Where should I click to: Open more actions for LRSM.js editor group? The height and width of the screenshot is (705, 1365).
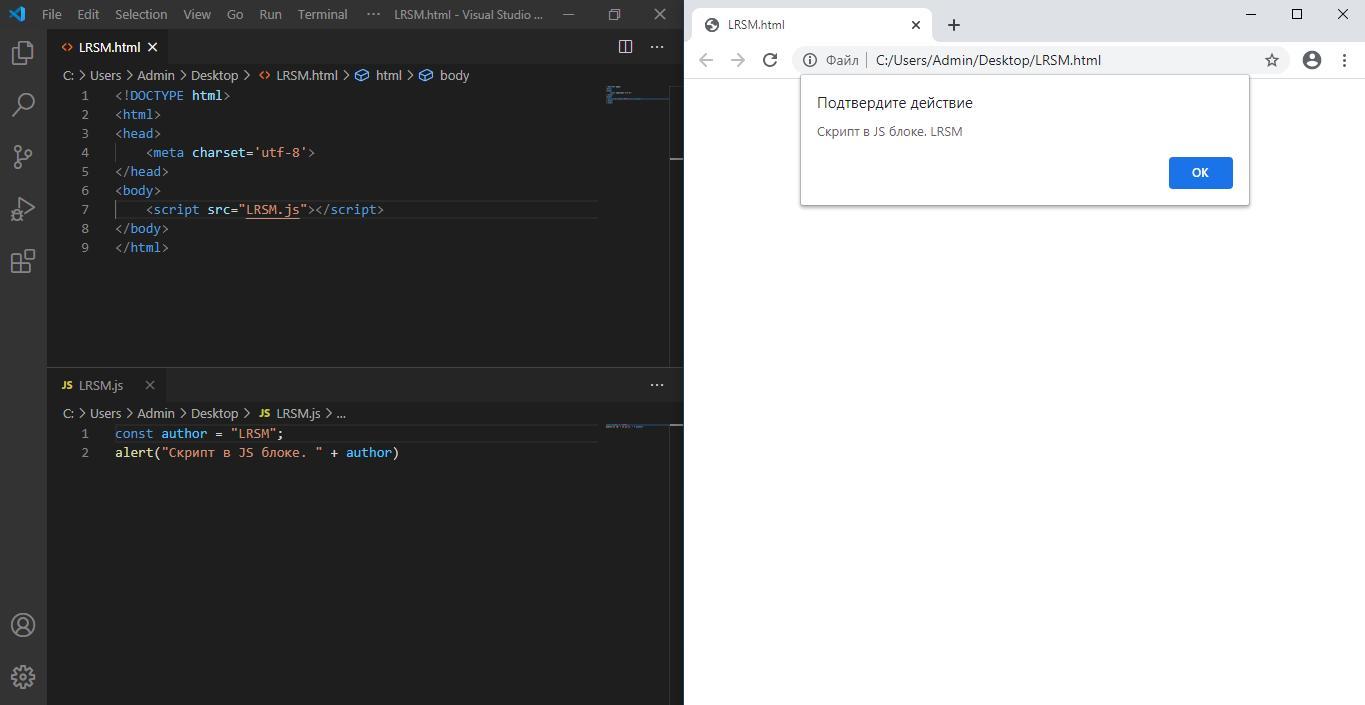tap(657, 385)
